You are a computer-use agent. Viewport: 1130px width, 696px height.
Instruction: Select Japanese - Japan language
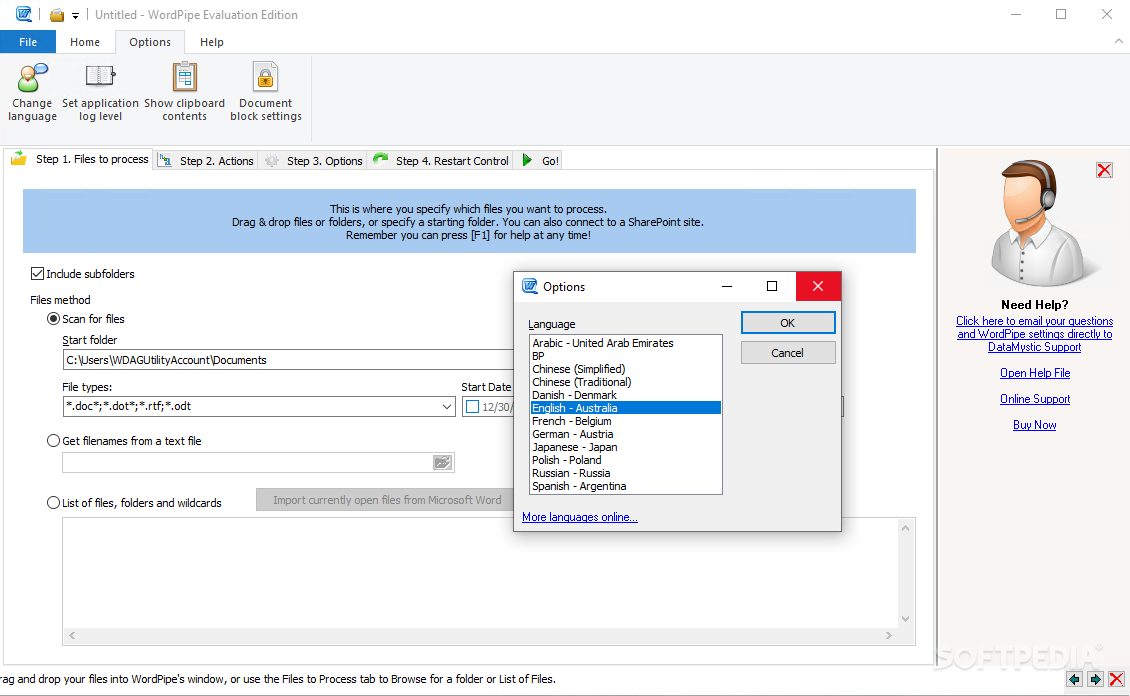click(x=625, y=447)
